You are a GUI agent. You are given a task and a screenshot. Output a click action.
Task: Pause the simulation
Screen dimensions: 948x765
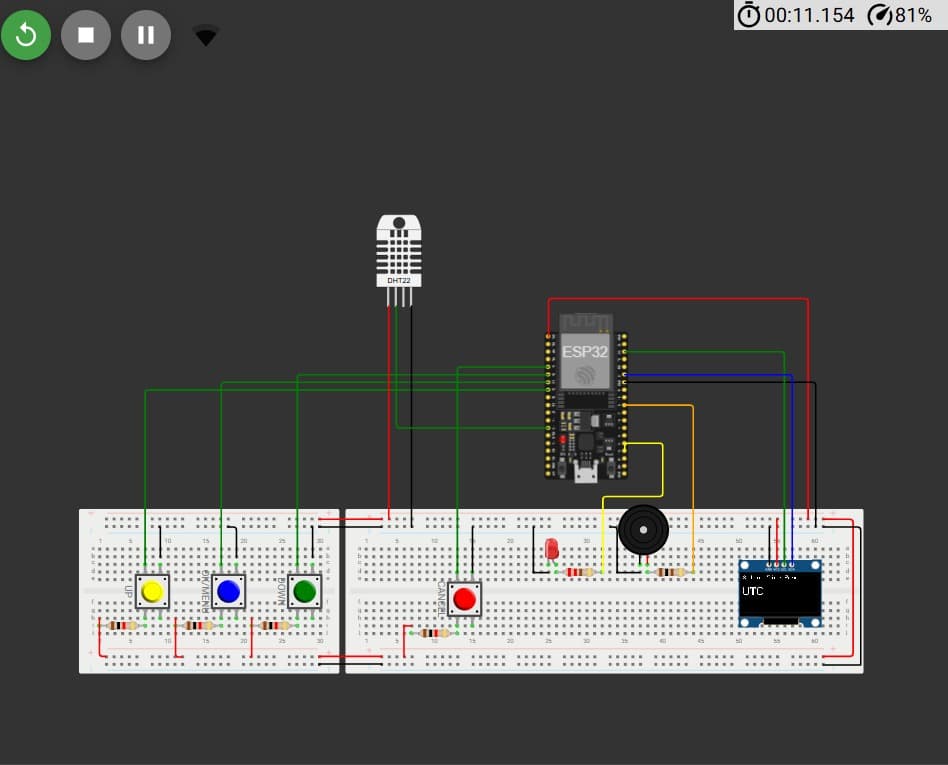(x=146, y=35)
